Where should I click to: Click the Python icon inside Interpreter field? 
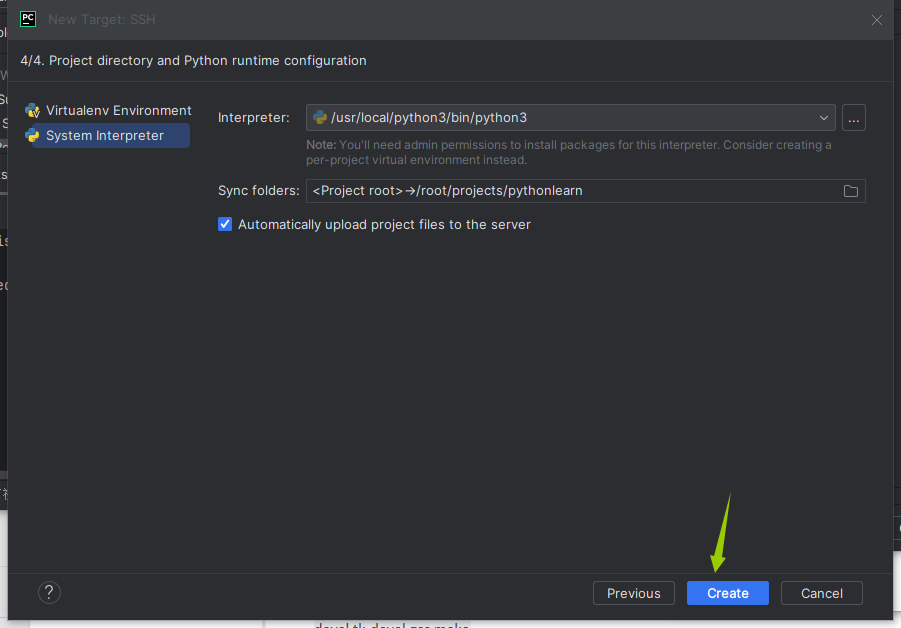pos(320,118)
